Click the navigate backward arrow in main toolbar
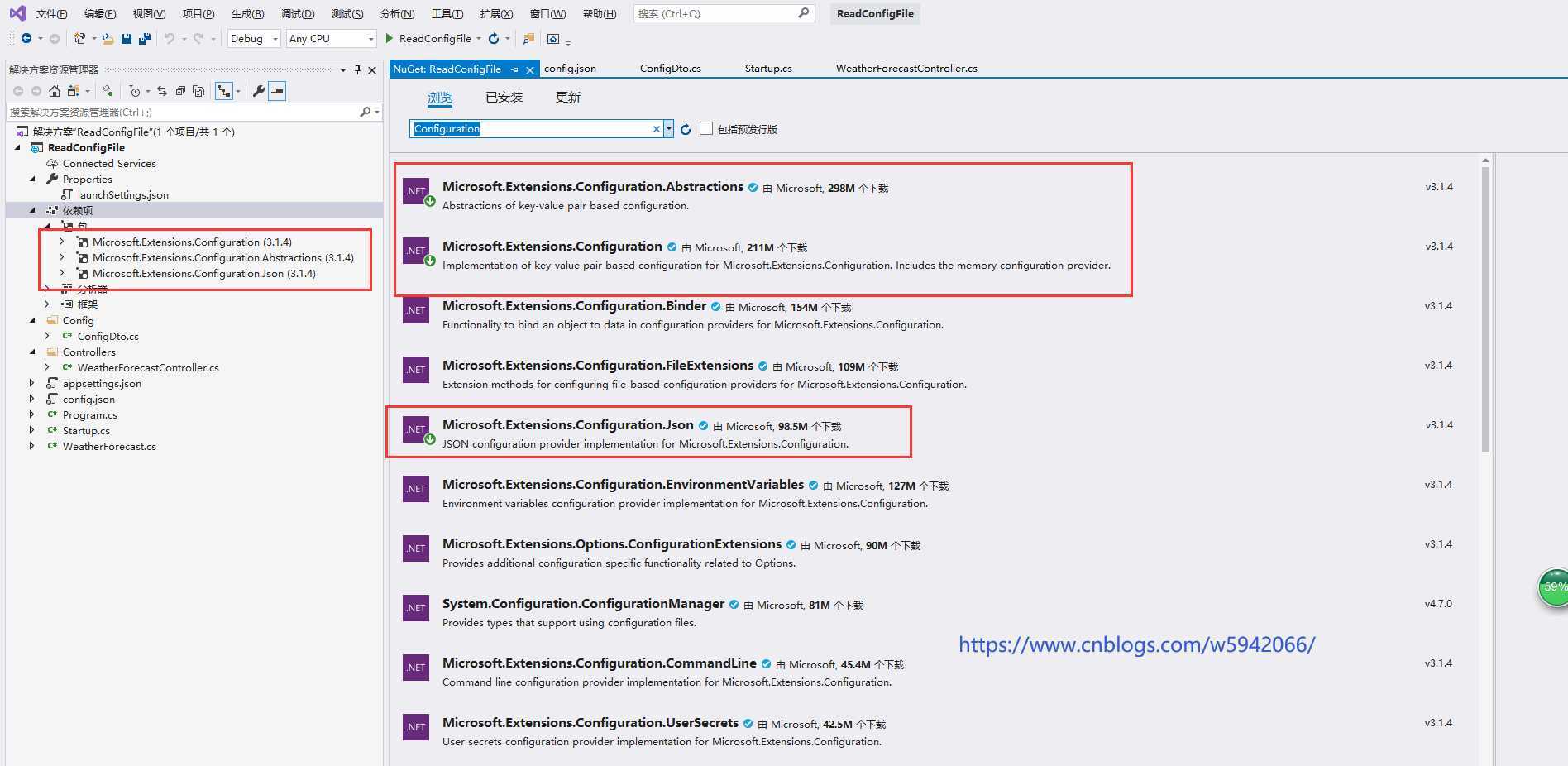Viewport: 1568px width, 766px height. (x=26, y=38)
